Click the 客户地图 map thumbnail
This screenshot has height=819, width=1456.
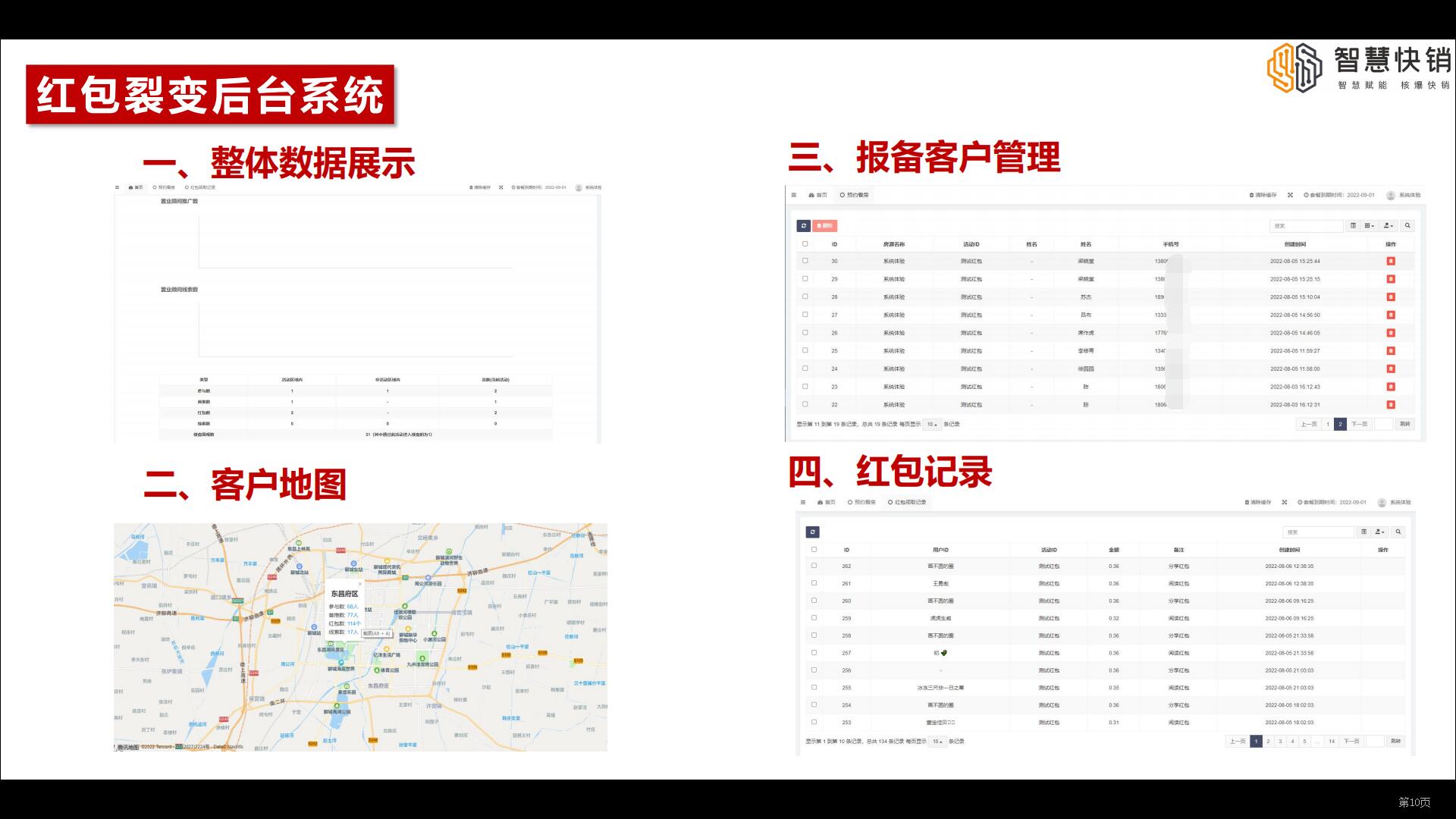[360, 637]
